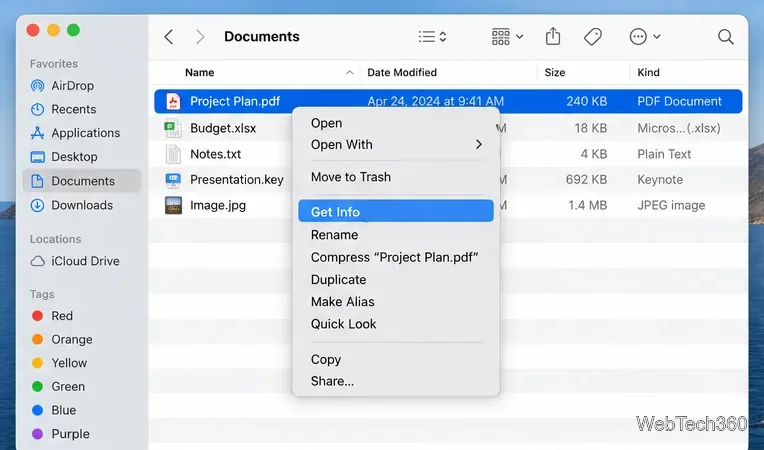This screenshot has height=450, width=764.
Task: Open the list view switcher
Action: [433, 37]
